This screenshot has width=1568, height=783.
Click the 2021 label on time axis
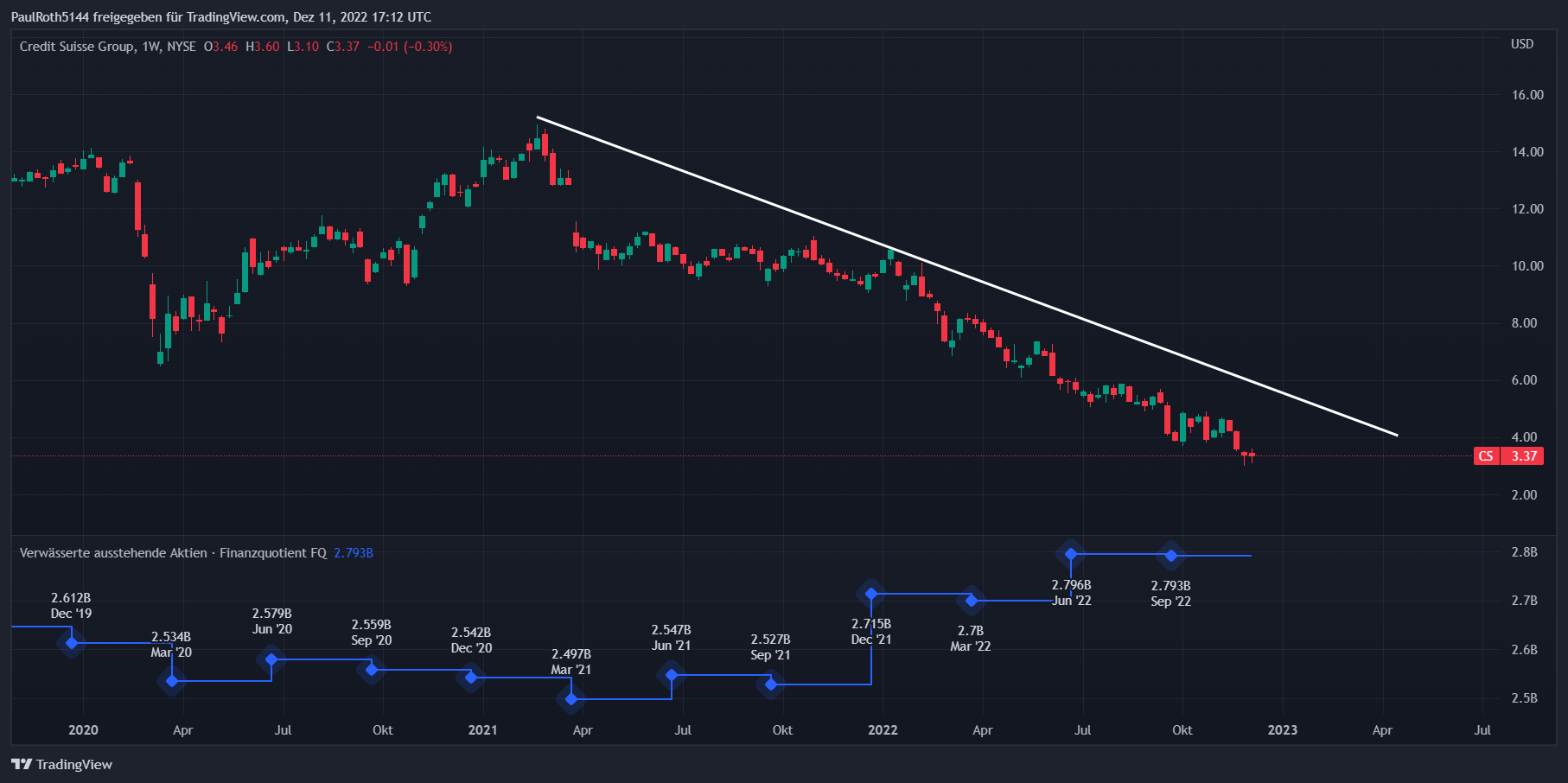[482, 730]
